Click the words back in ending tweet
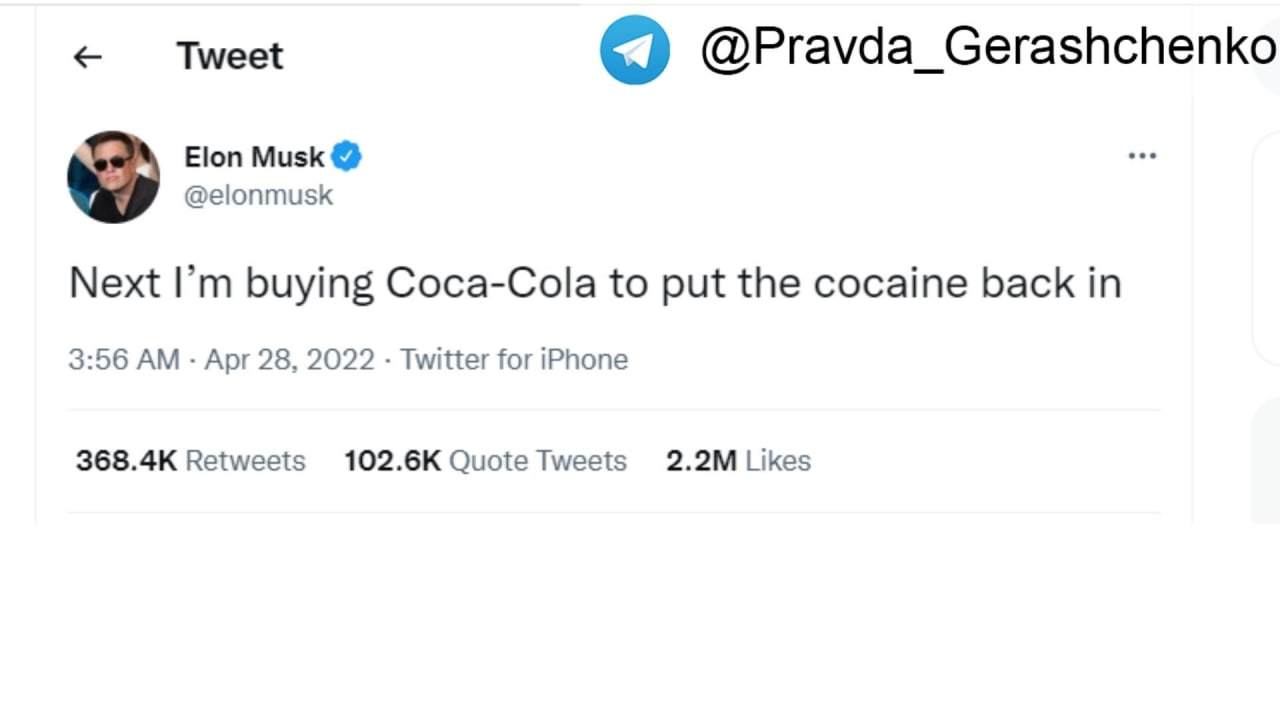The width and height of the screenshot is (1280, 720). (1050, 283)
